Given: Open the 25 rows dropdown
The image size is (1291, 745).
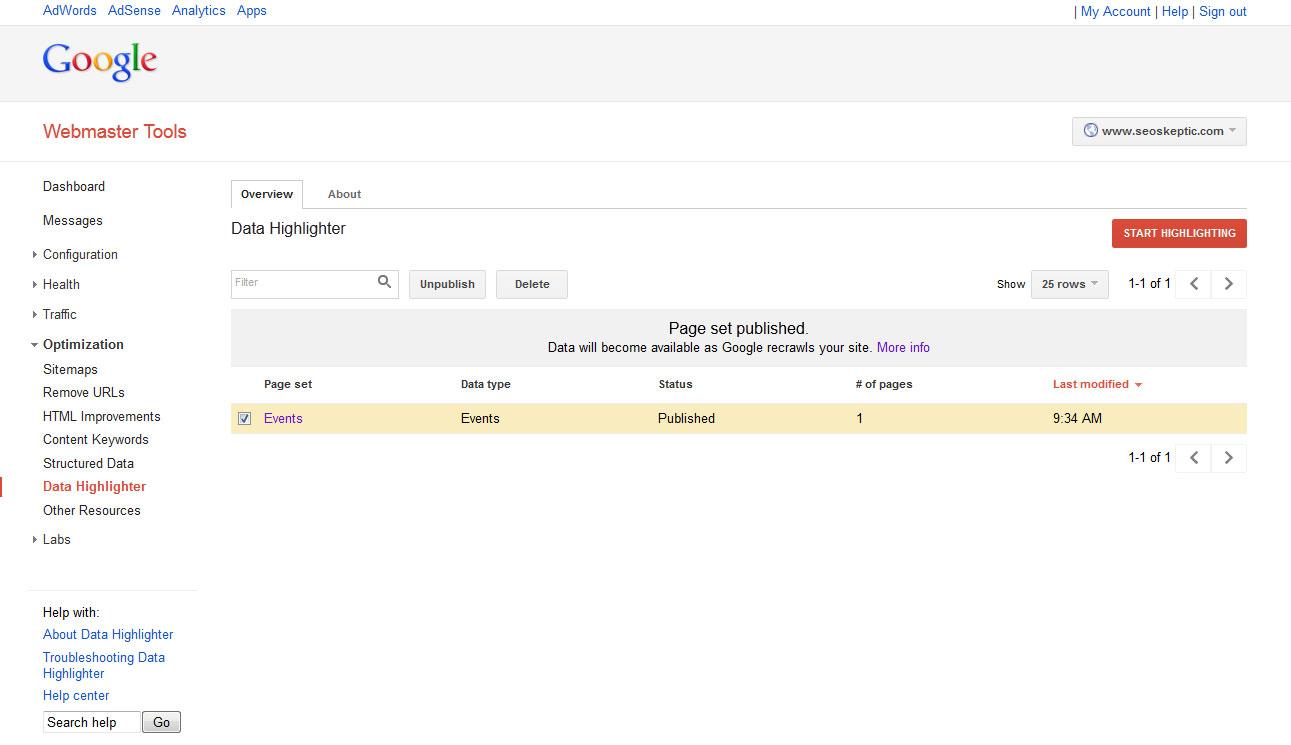Looking at the screenshot, I should click(x=1069, y=284).
